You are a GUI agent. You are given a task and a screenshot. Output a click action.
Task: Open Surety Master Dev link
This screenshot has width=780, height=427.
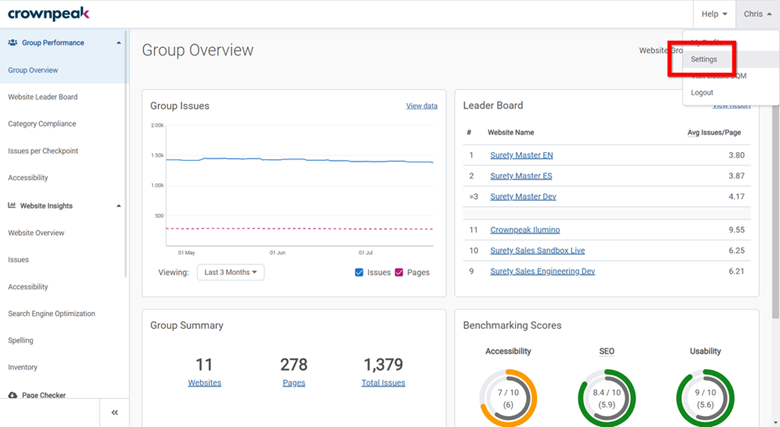[x=523, y=197]
